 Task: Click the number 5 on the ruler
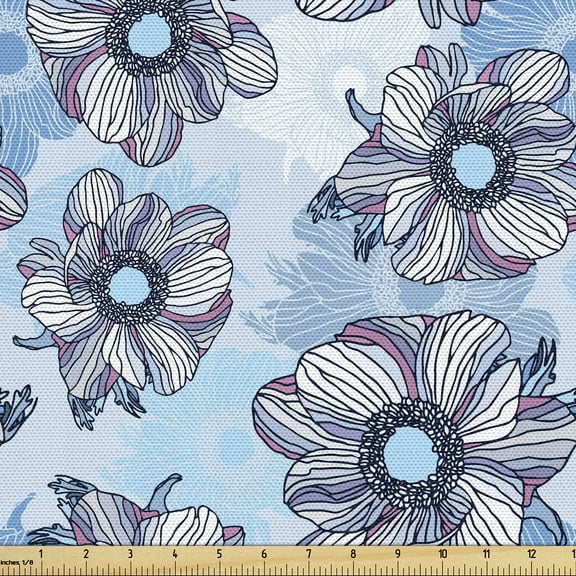[x=219, y=554]
